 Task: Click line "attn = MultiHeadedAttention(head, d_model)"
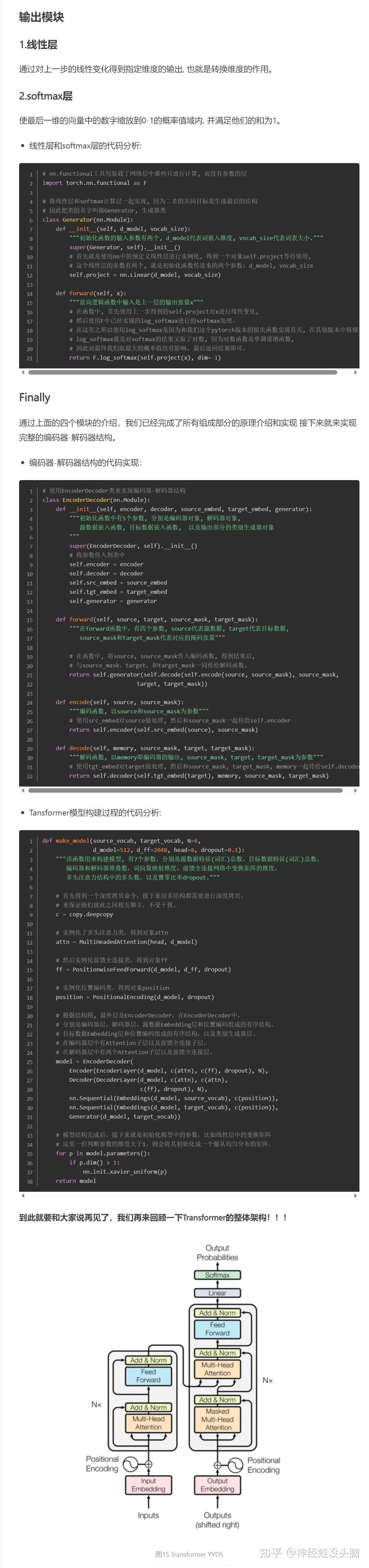pyautogui.click(x=127, y=942)
